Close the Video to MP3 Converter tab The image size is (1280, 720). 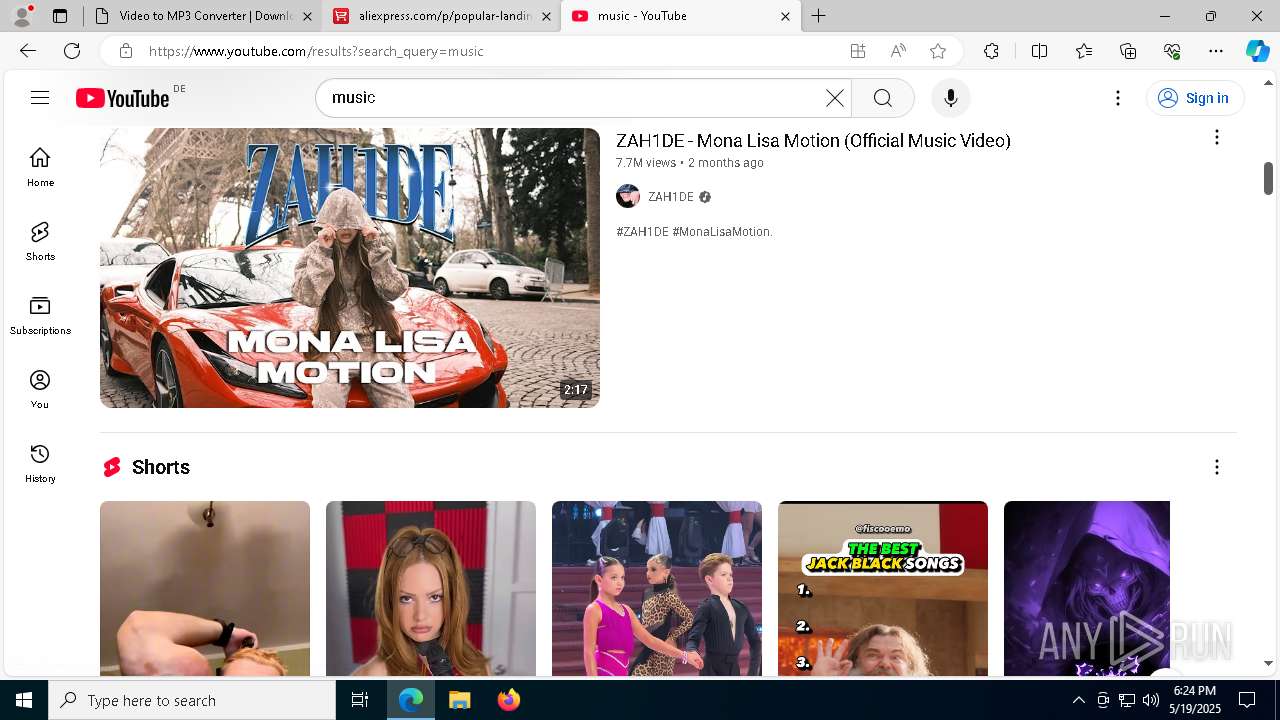pyautogui.click(x=306, y=16)
